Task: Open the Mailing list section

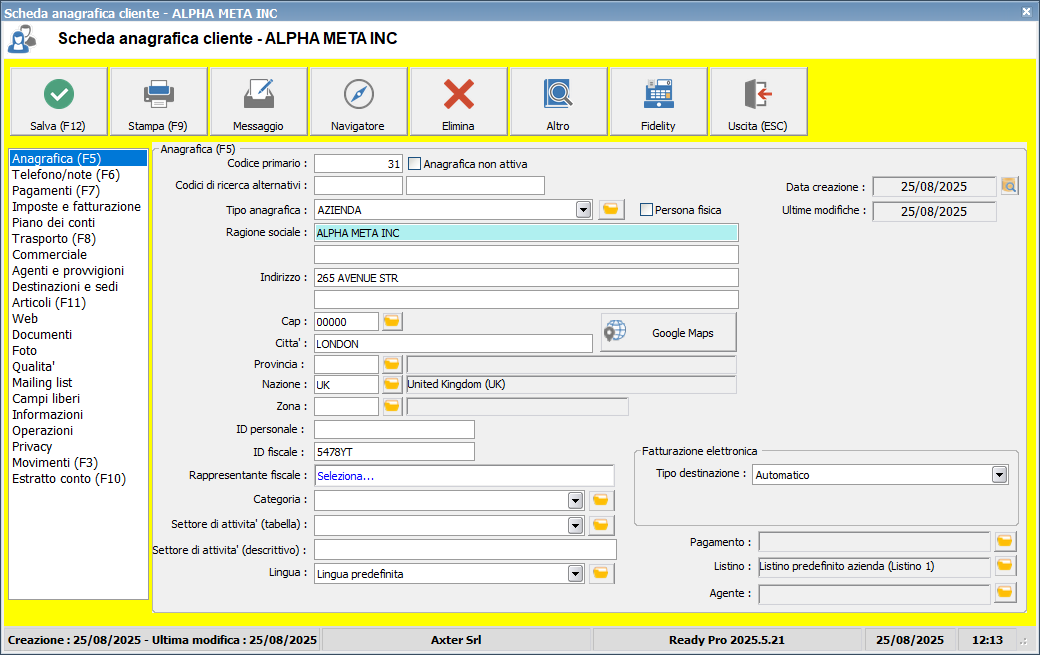Action: [78, 383]
